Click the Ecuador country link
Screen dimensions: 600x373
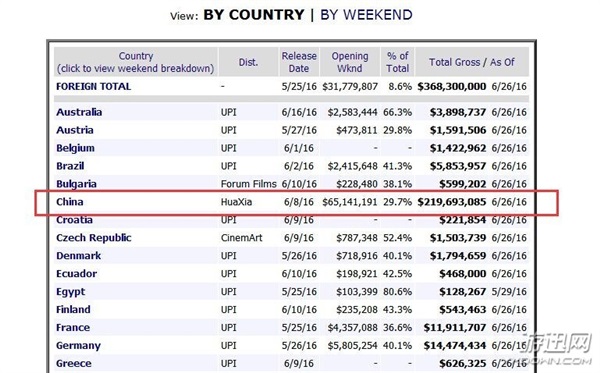(77, 274)
